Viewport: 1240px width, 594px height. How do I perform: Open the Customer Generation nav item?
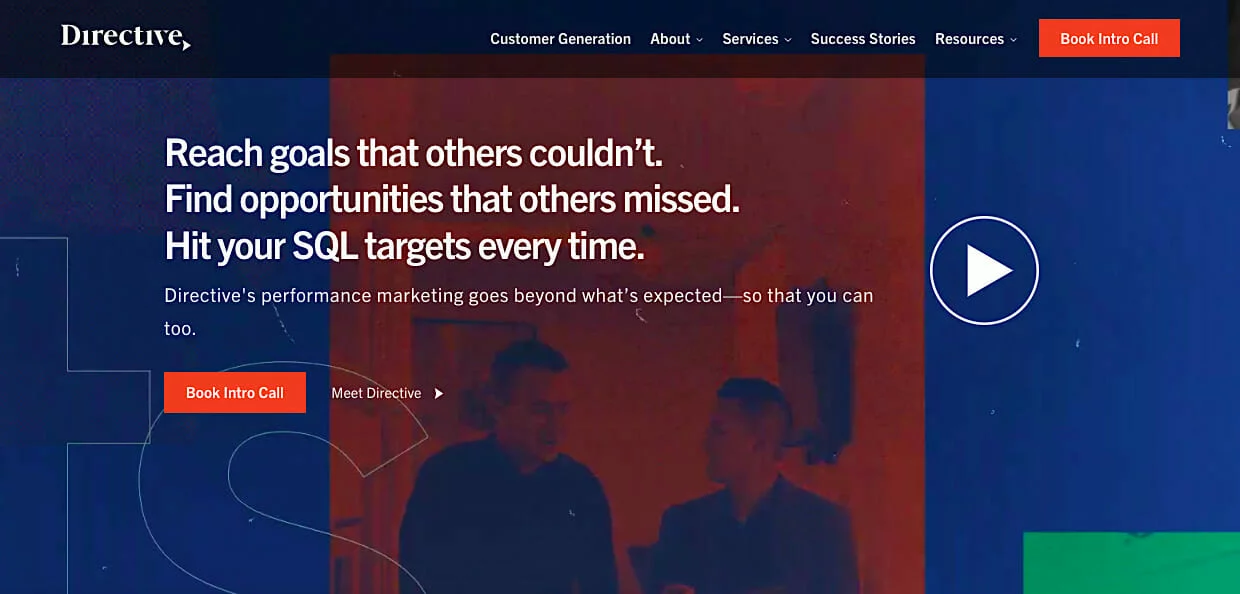[x=560, y=39]
